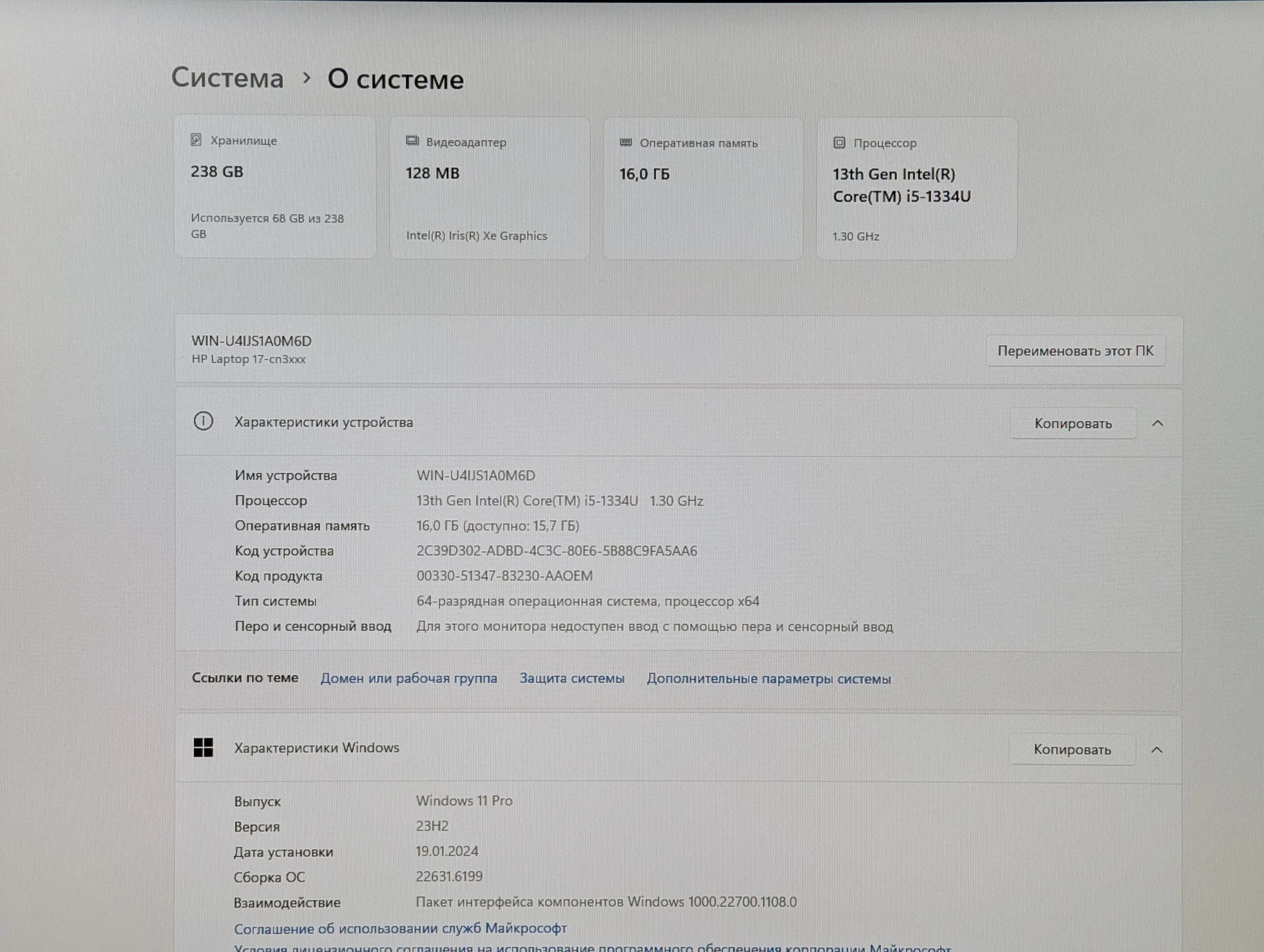This screenshot has width=1264, height=952.
Task: Click the Оперативная память RAM icon
Action: pyautogui.click(x=626, y=143)
